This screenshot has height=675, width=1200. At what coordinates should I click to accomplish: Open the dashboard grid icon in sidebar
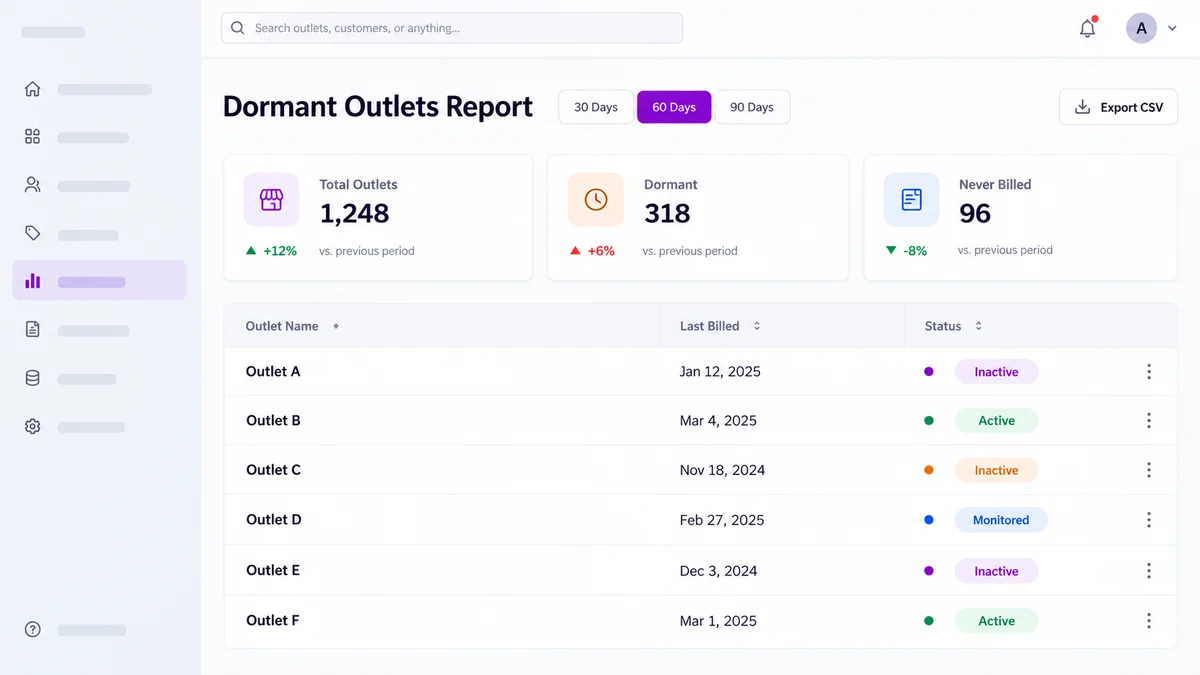(x=33, y=137)
